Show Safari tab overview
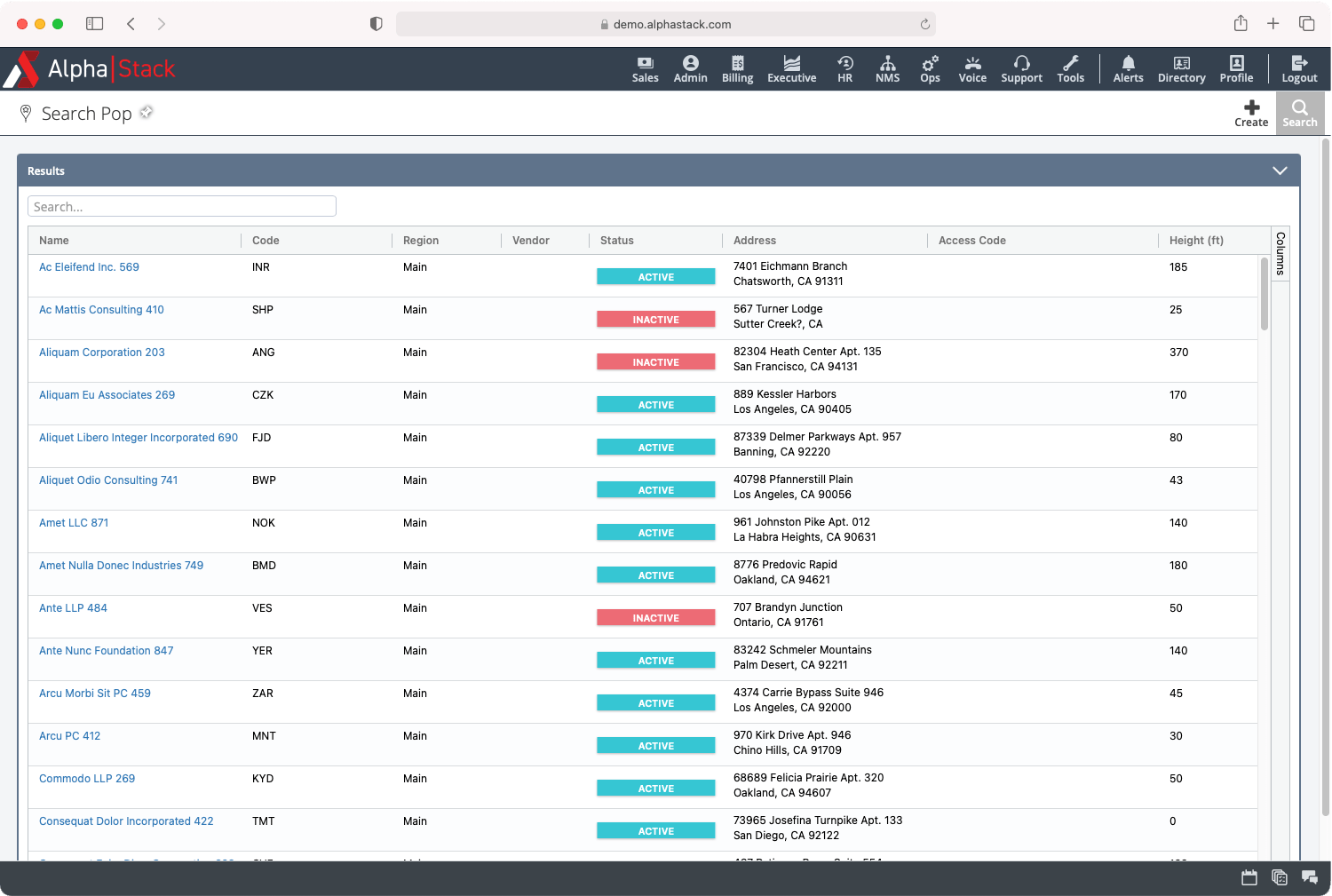The image size is (1332, 896). (x=1306, y=24)
